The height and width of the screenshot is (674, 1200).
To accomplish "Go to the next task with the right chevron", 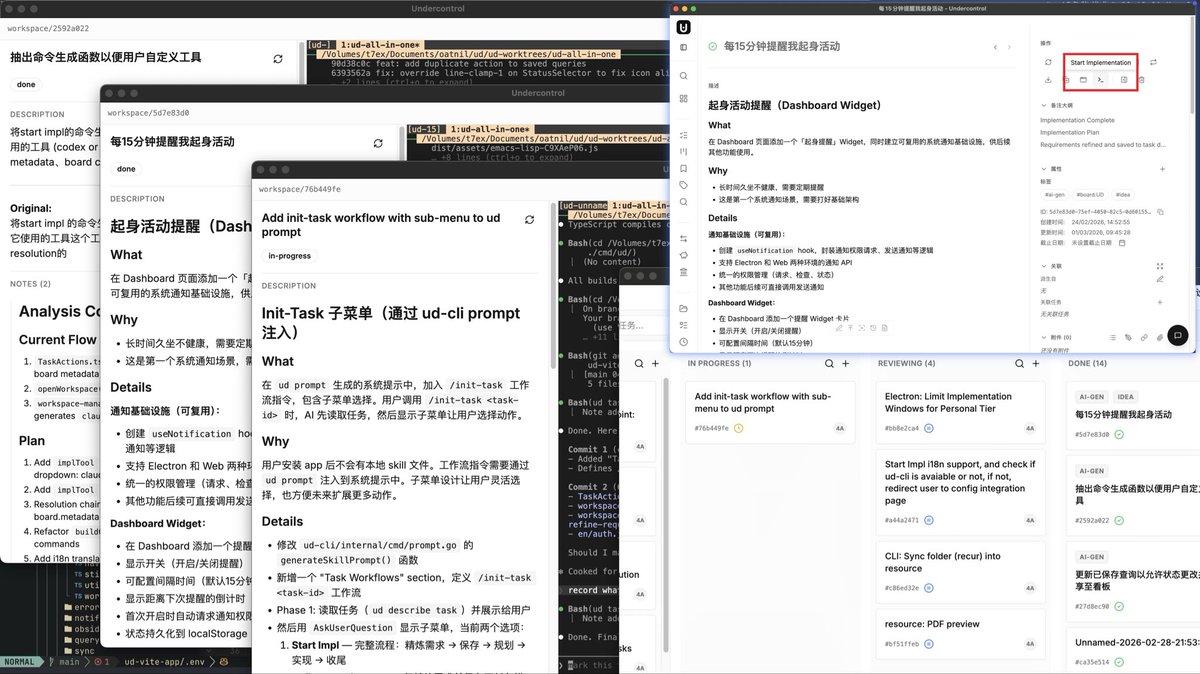I will (1011, 47).
